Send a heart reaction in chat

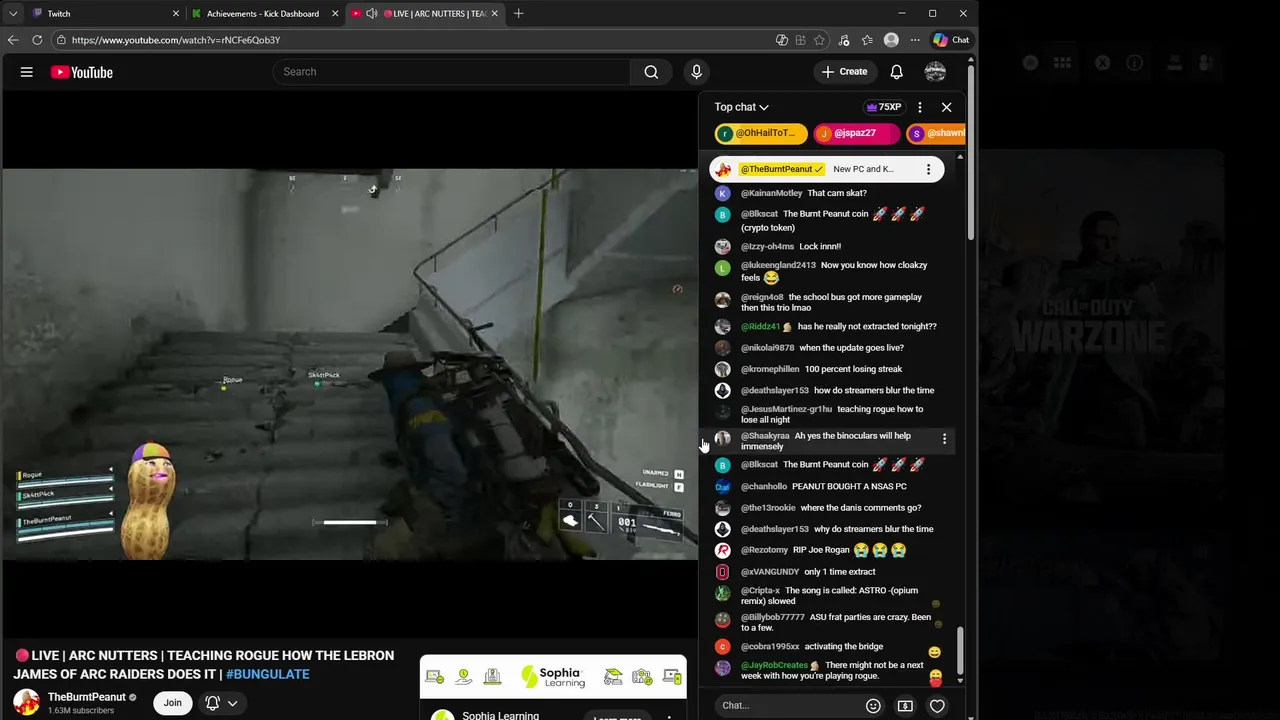pos(937,706)
